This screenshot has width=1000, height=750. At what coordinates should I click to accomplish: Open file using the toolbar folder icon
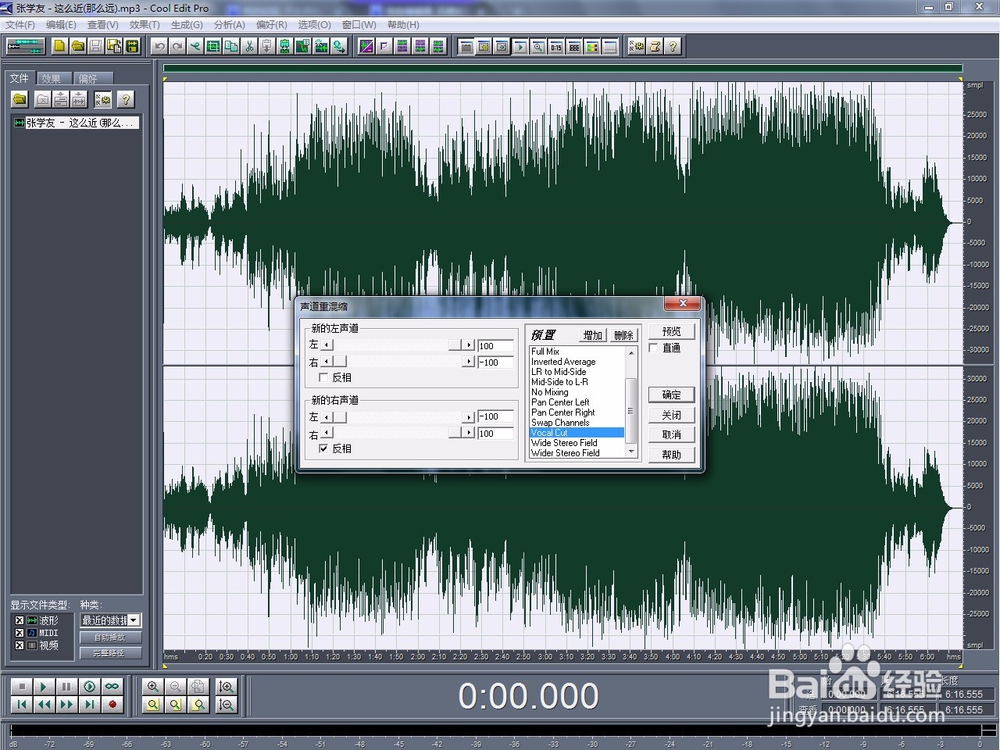point(78,46)
